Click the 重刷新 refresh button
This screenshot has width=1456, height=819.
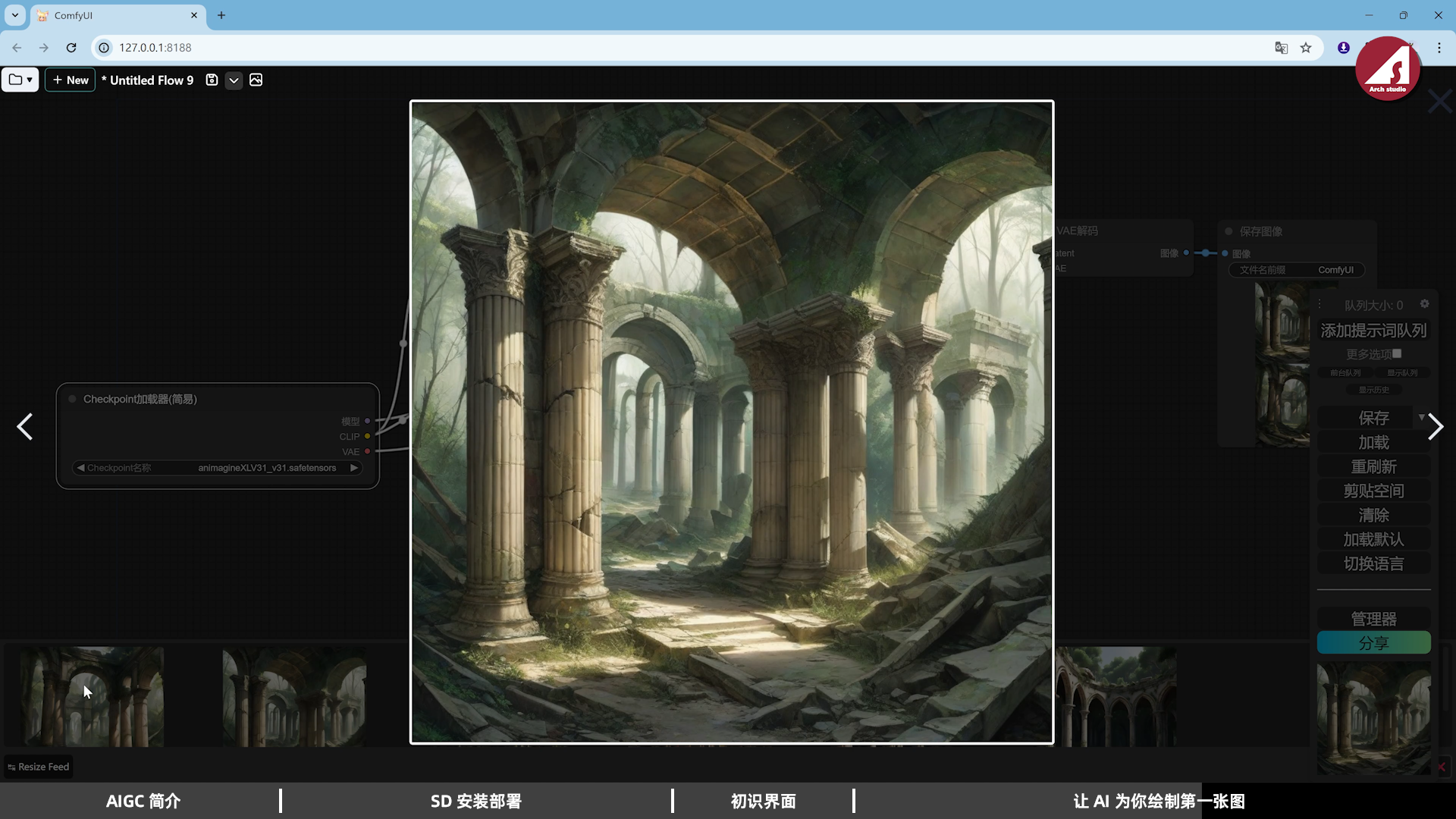pyautogui.click(x=1373, y=466)
